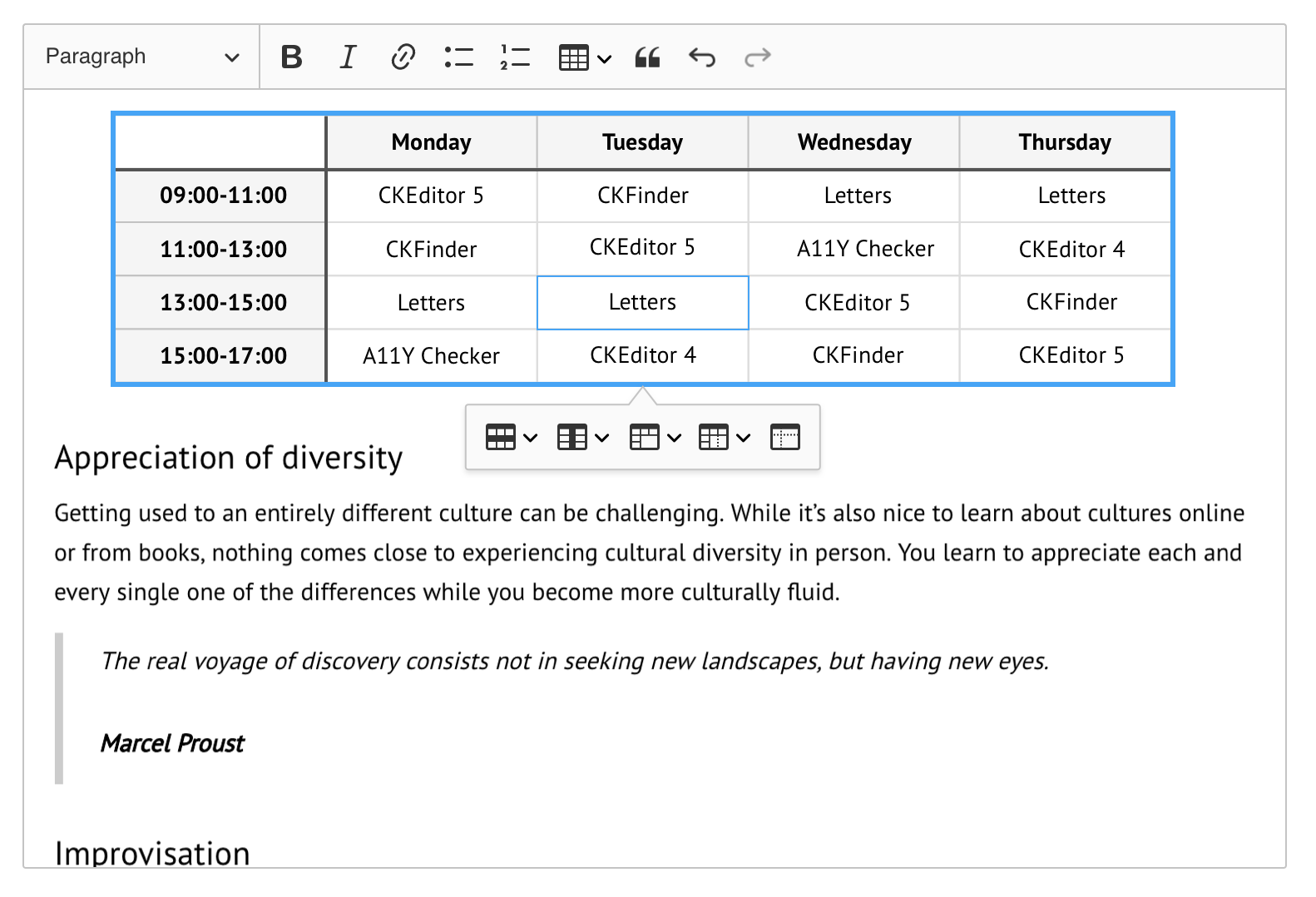Click Tuesday 15:00 cell CKEditor 4
The width and height of the screenshot is (1316, 897).
(x=643, y=355)
